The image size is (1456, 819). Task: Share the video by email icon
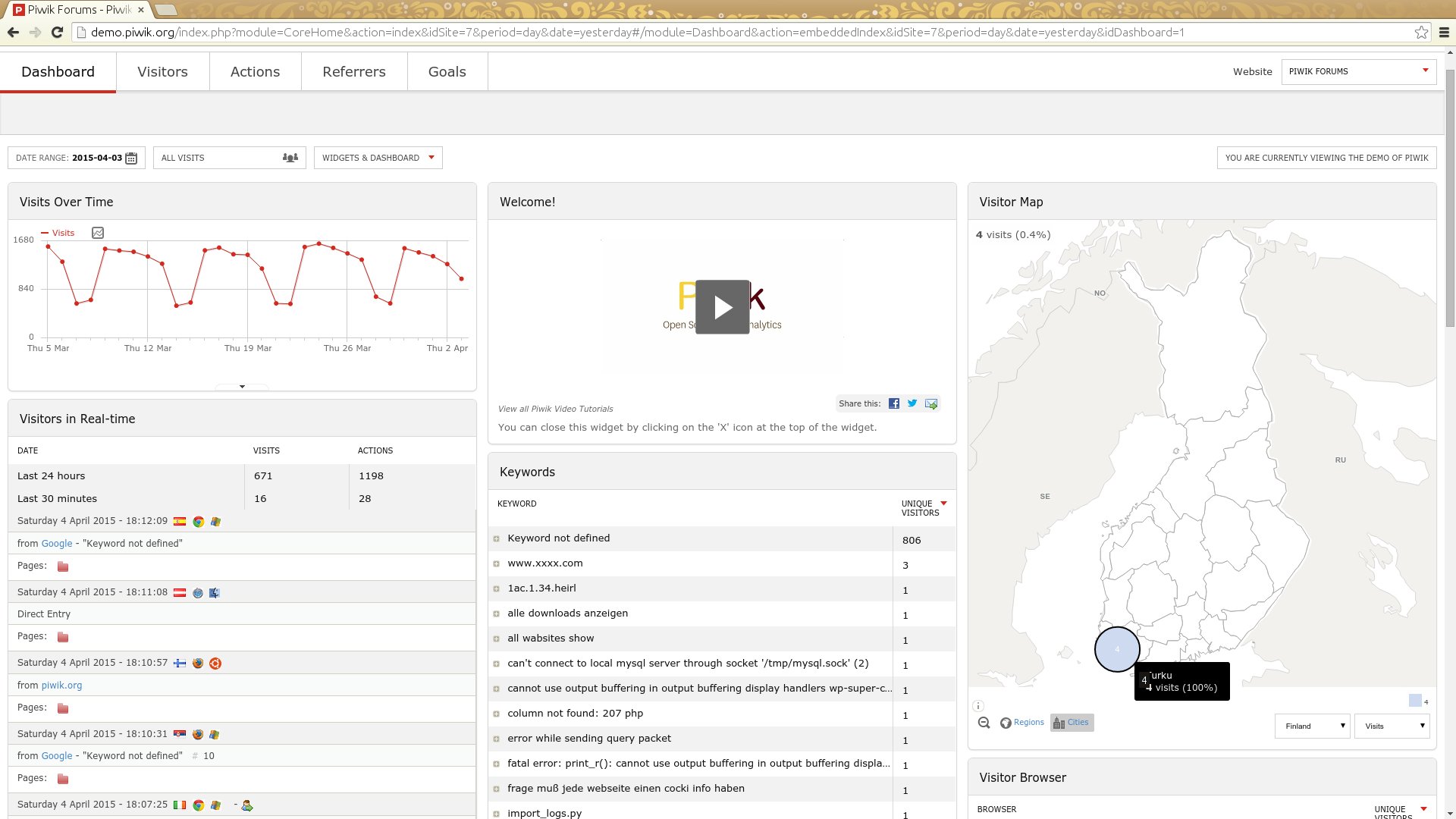tap(931, 403)
